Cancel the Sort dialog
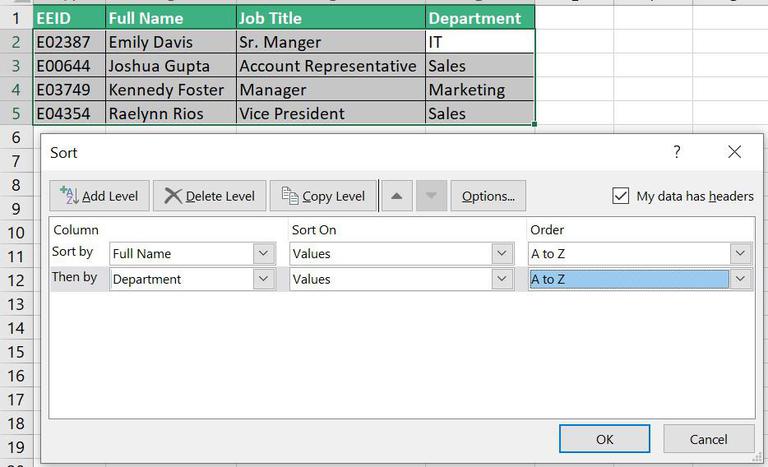 (x=709, y=439)
